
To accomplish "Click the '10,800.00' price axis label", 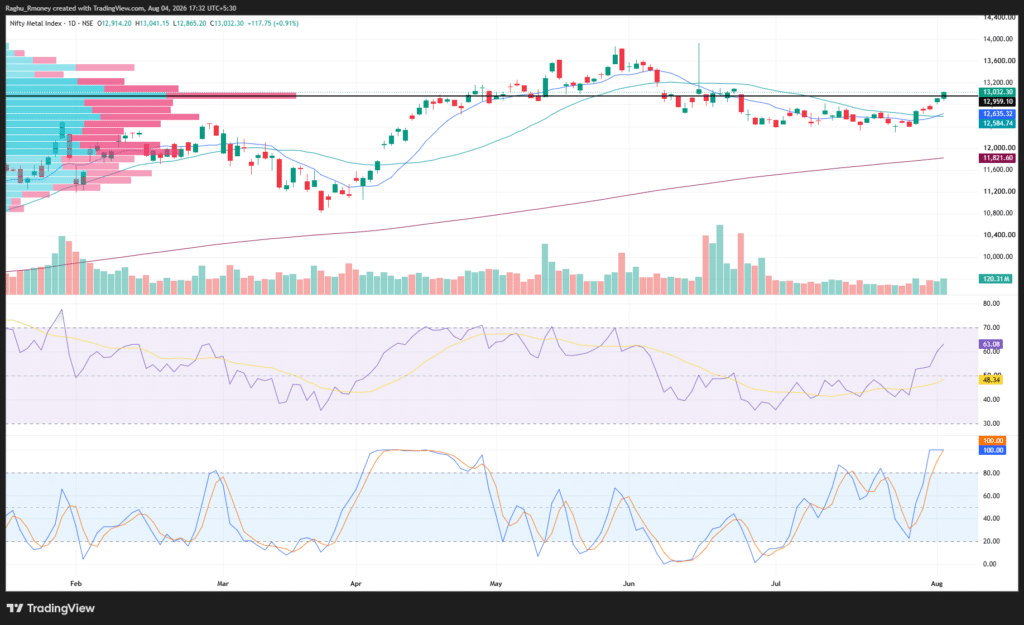I will (999, 213).
